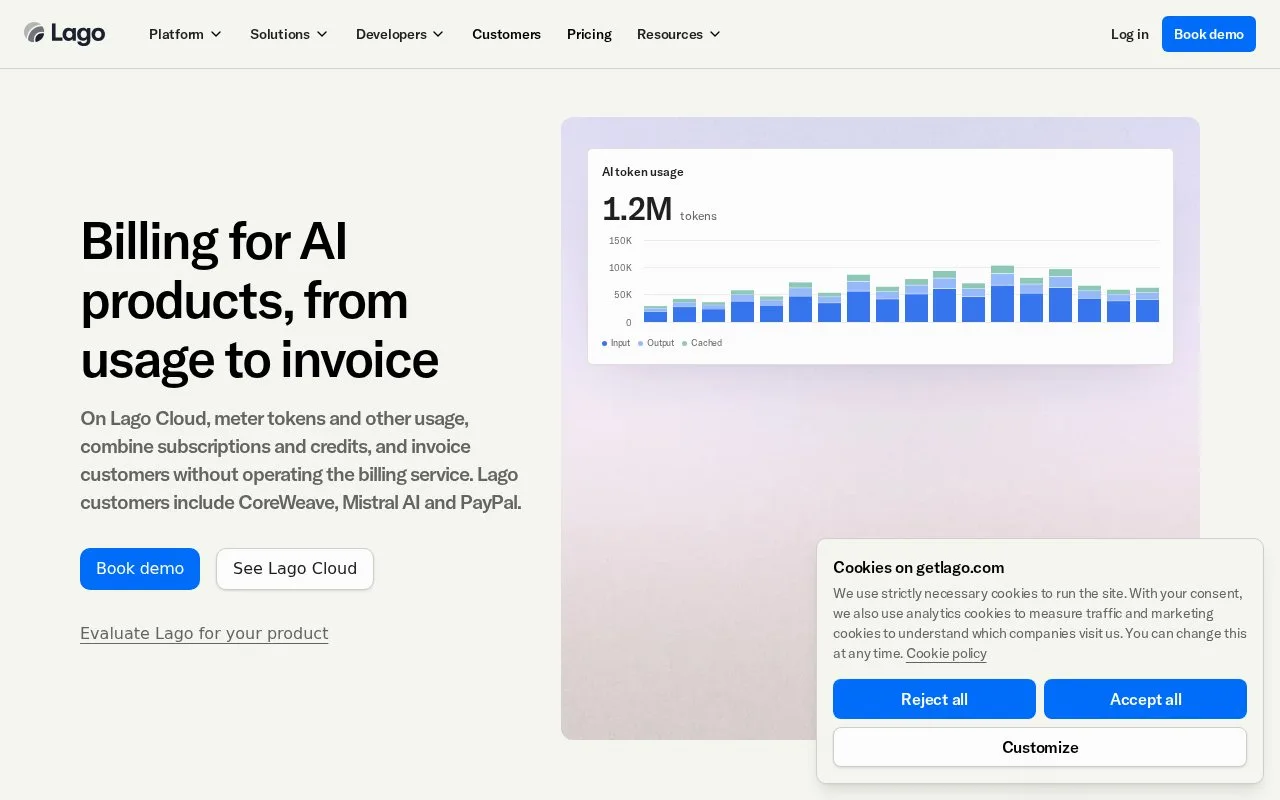The height and width of the screenshot is (800, 1280).
Task: Click Book demo in the header
Action: (1208, 34)
